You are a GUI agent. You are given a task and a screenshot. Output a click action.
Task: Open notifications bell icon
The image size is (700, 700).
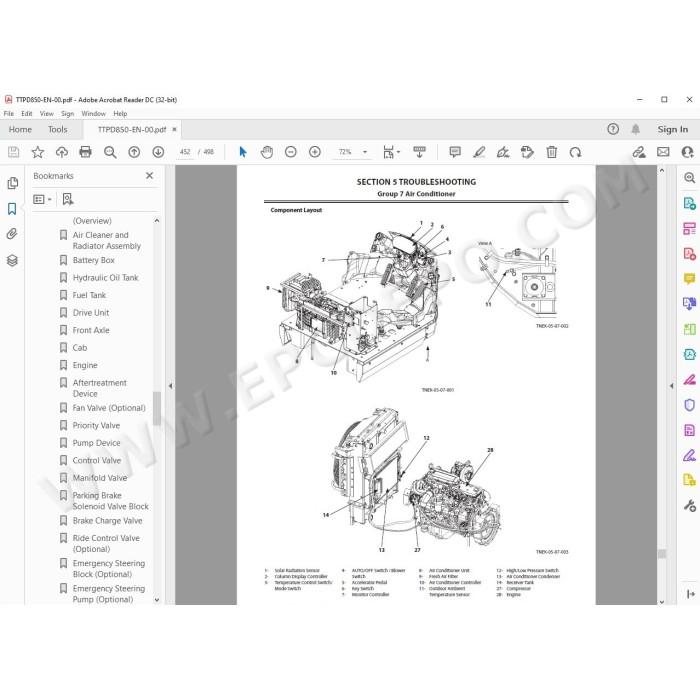[x=636, y=129]
